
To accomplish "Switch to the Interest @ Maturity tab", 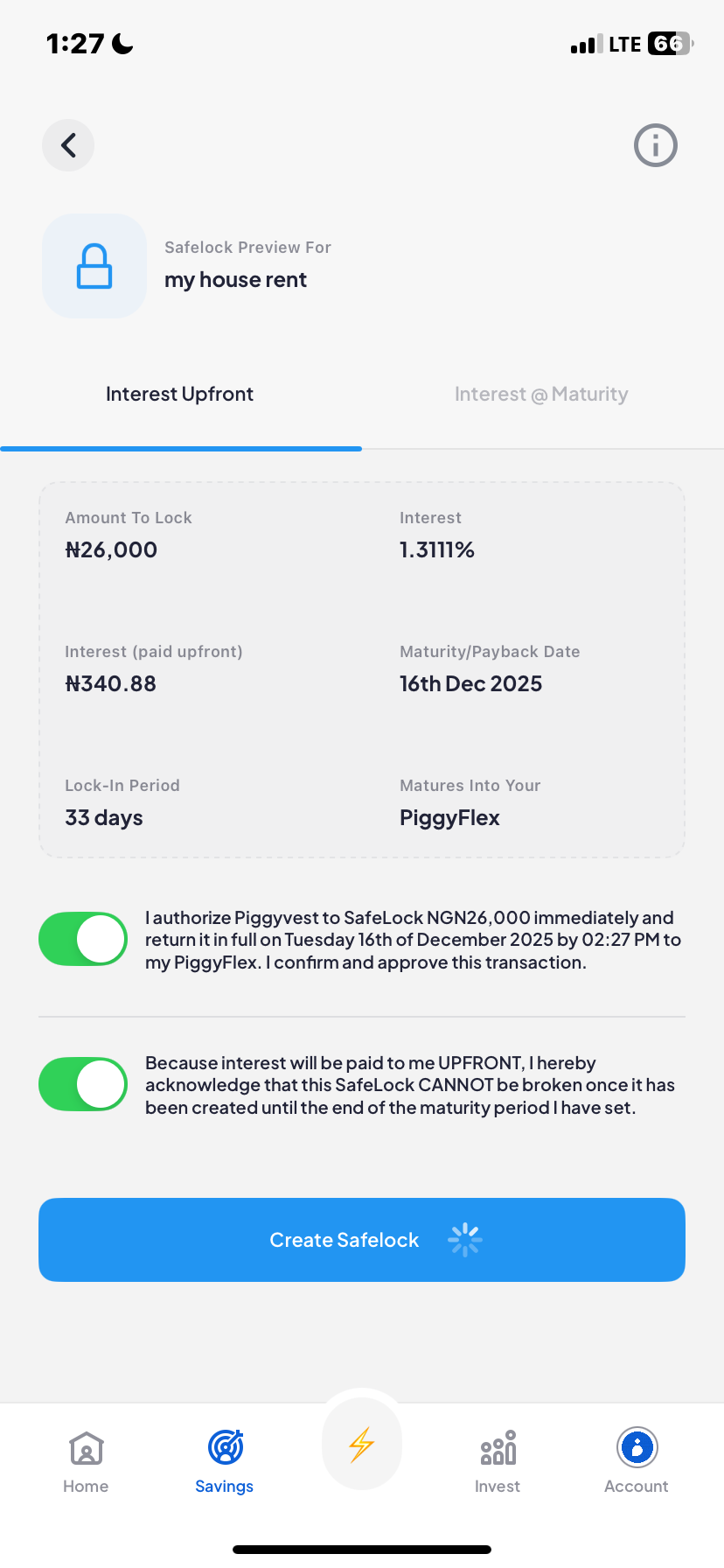I will coord(540,394).
